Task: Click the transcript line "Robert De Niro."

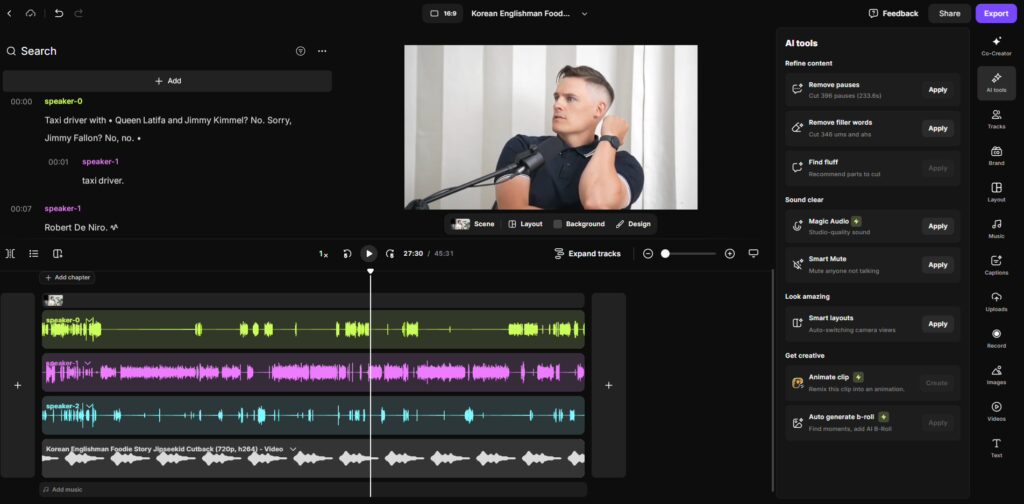Action: click(76, 227)
